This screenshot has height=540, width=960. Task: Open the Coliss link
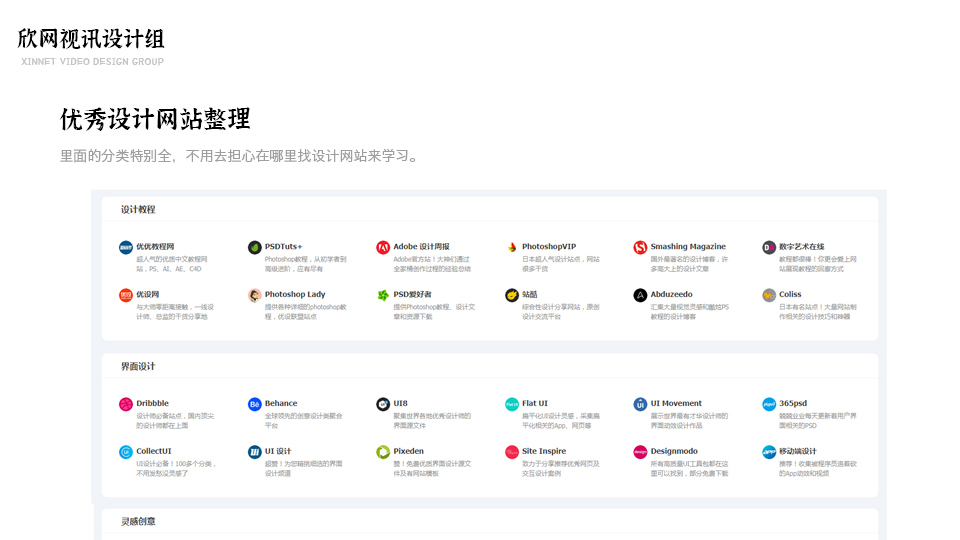(790, 294)
